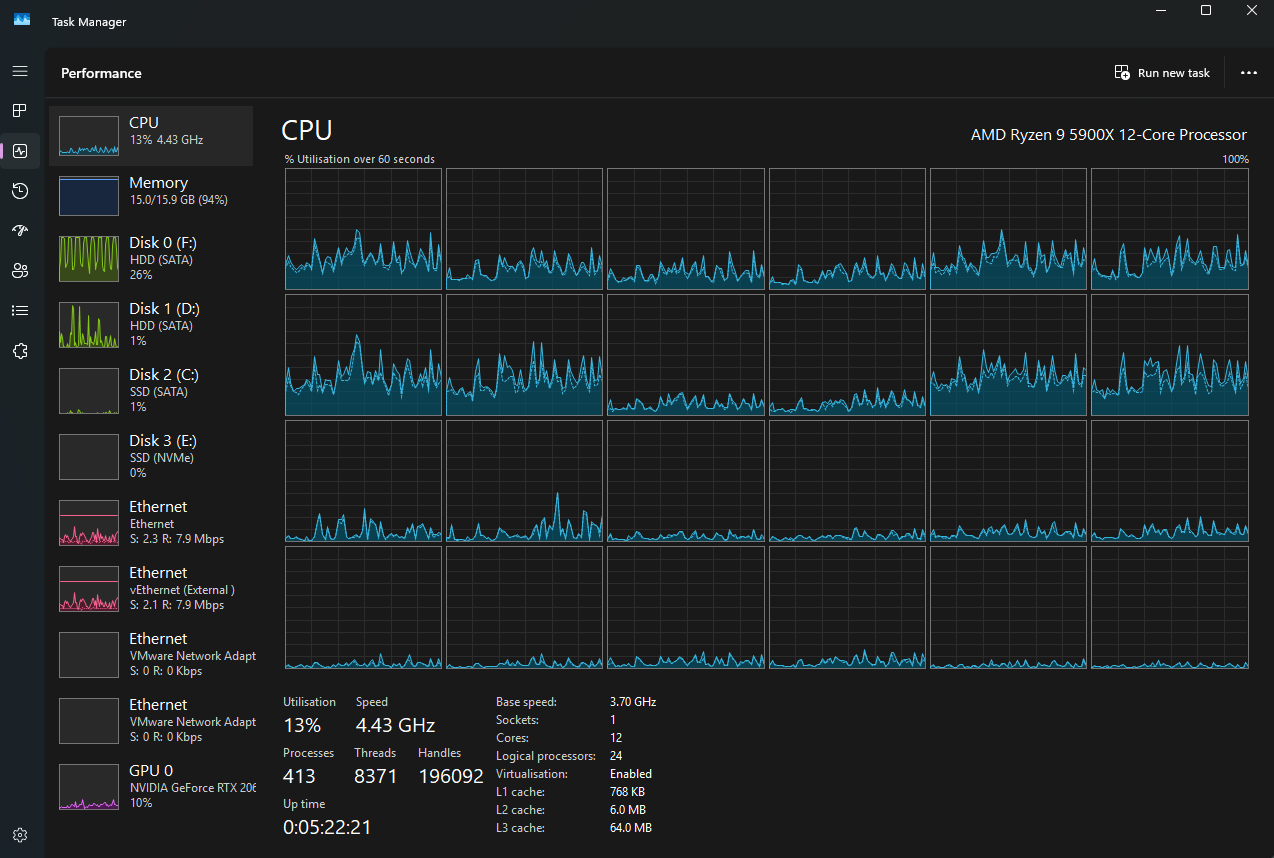
Task: Click the L3 cache 64.0 MB value
Action: tap(631, 828)
